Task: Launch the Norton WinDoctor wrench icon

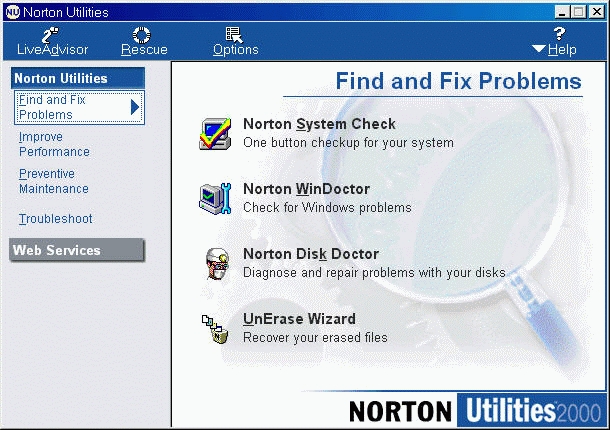Action: click(x=215, y=198)
